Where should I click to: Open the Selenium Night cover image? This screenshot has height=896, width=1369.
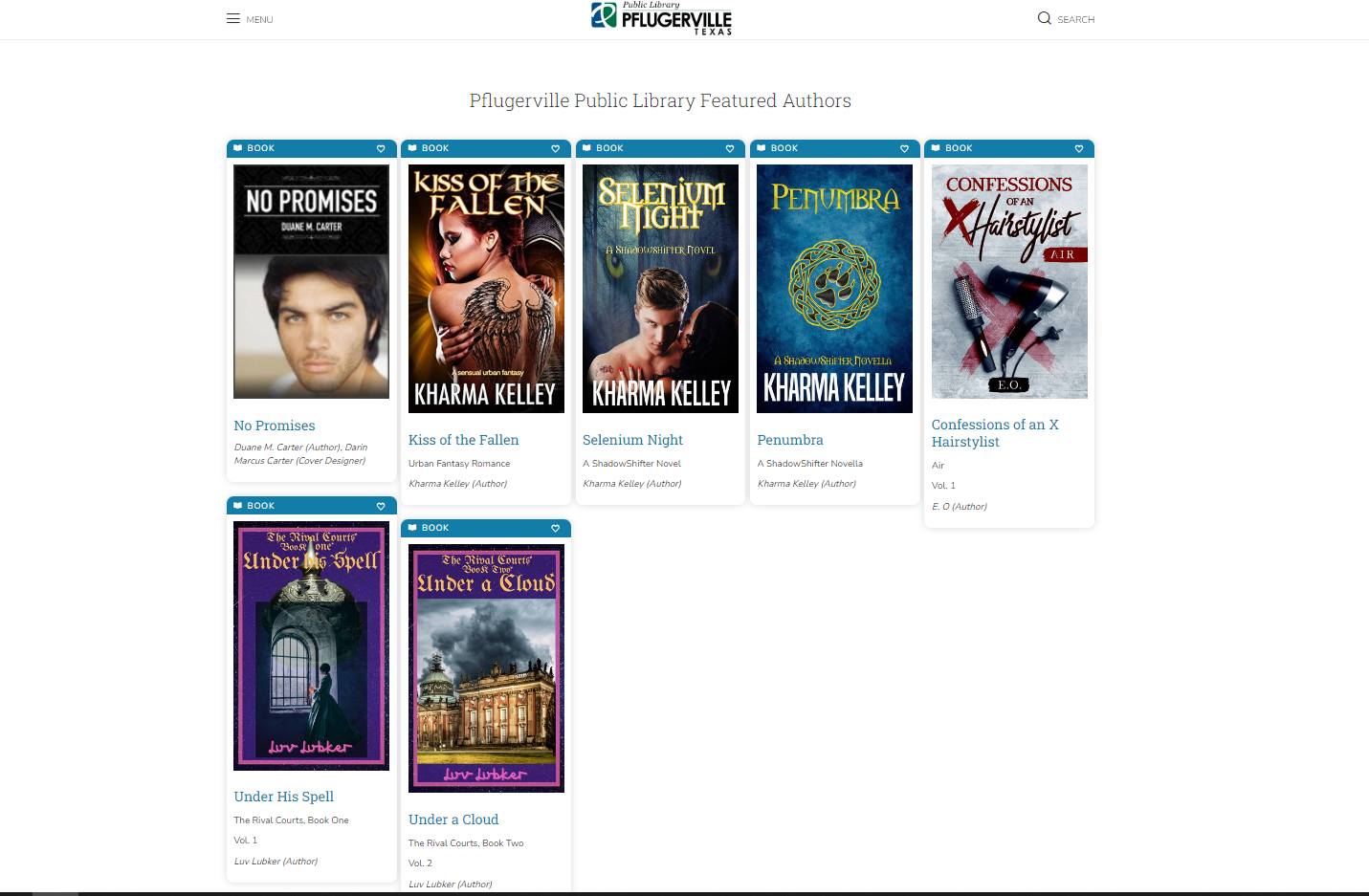(660, 289)
